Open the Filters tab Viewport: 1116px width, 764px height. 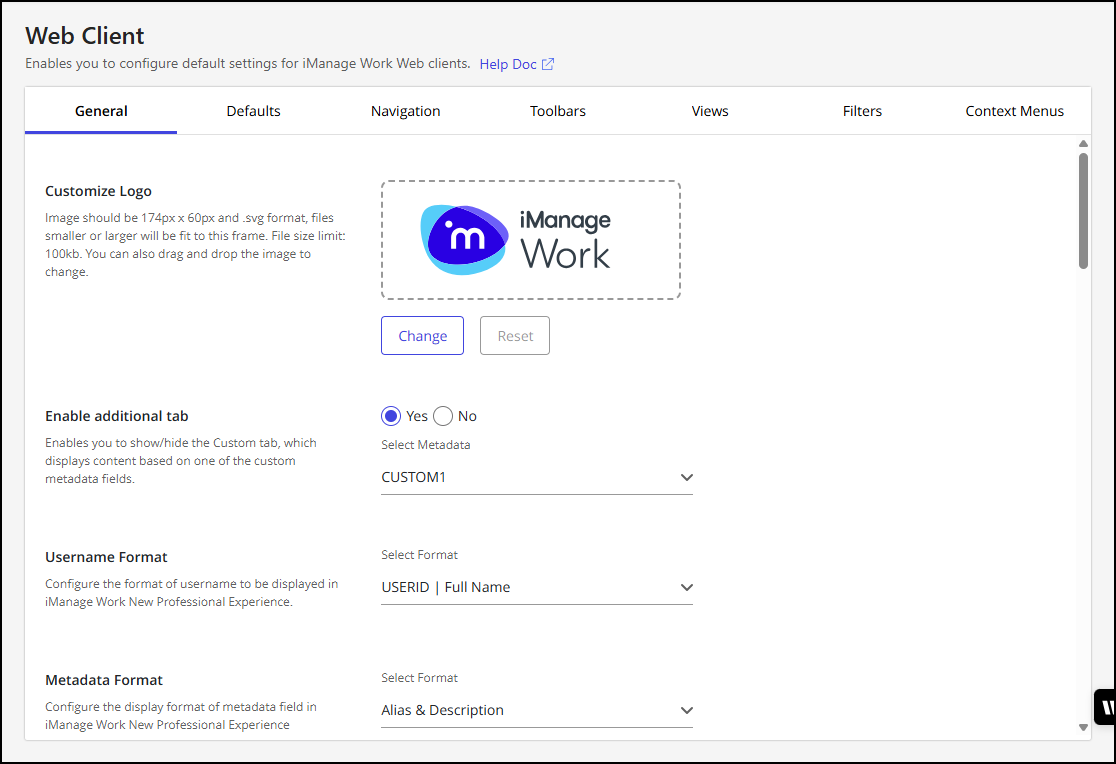(862, 111)
